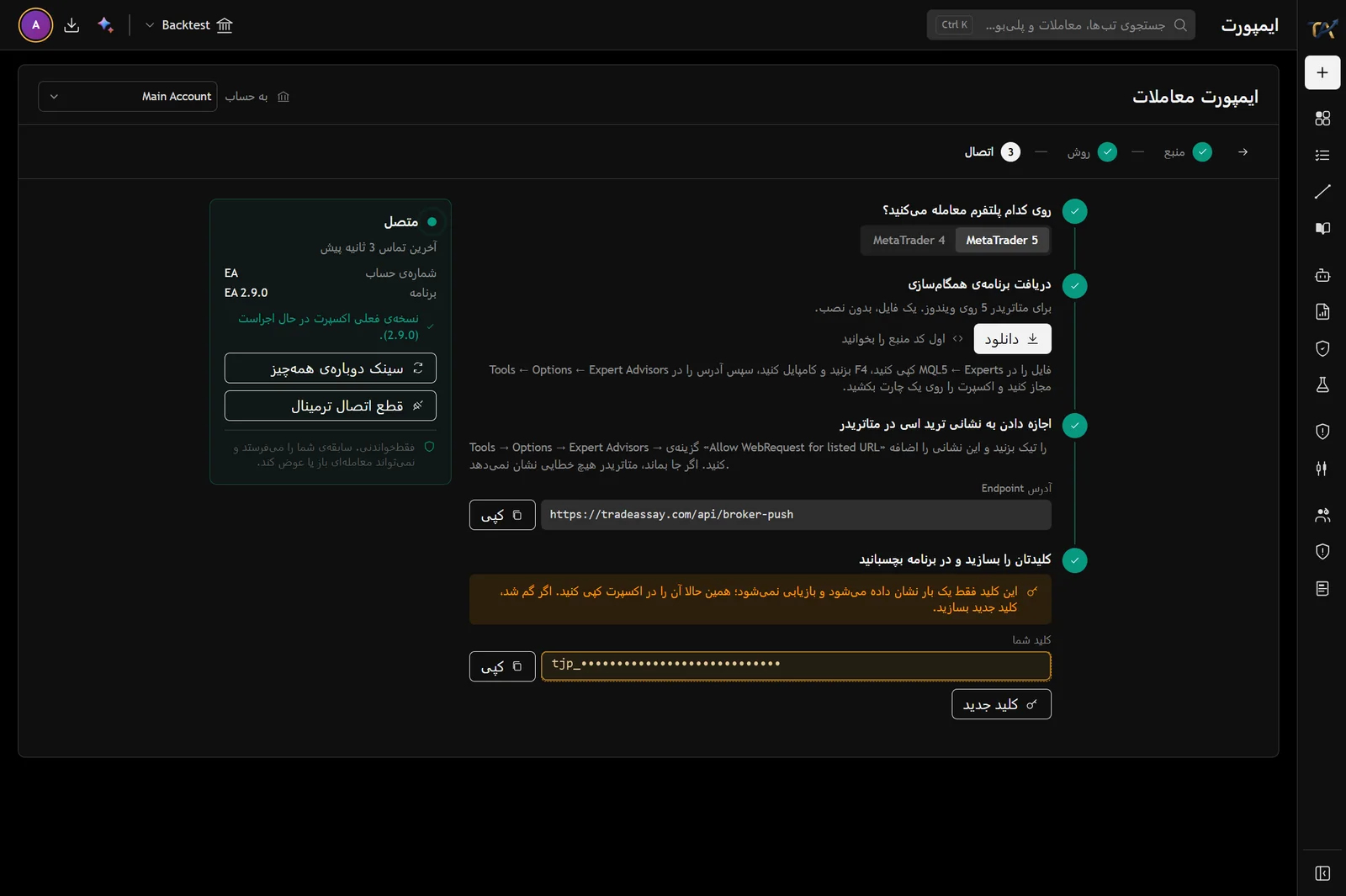Viewport: 1346px width, 896px height.
Task: Click the sparkle AI icon in header
Action: 105,25
